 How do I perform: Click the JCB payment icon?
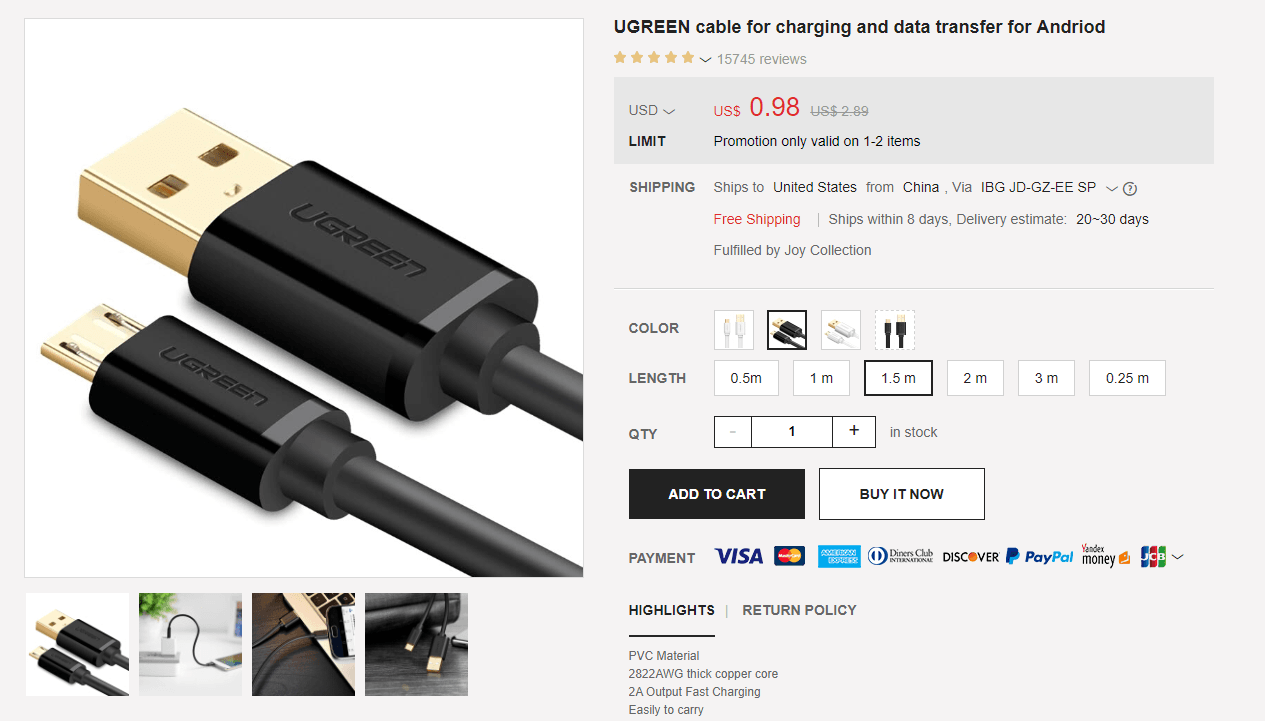[x=1153, y=556]
